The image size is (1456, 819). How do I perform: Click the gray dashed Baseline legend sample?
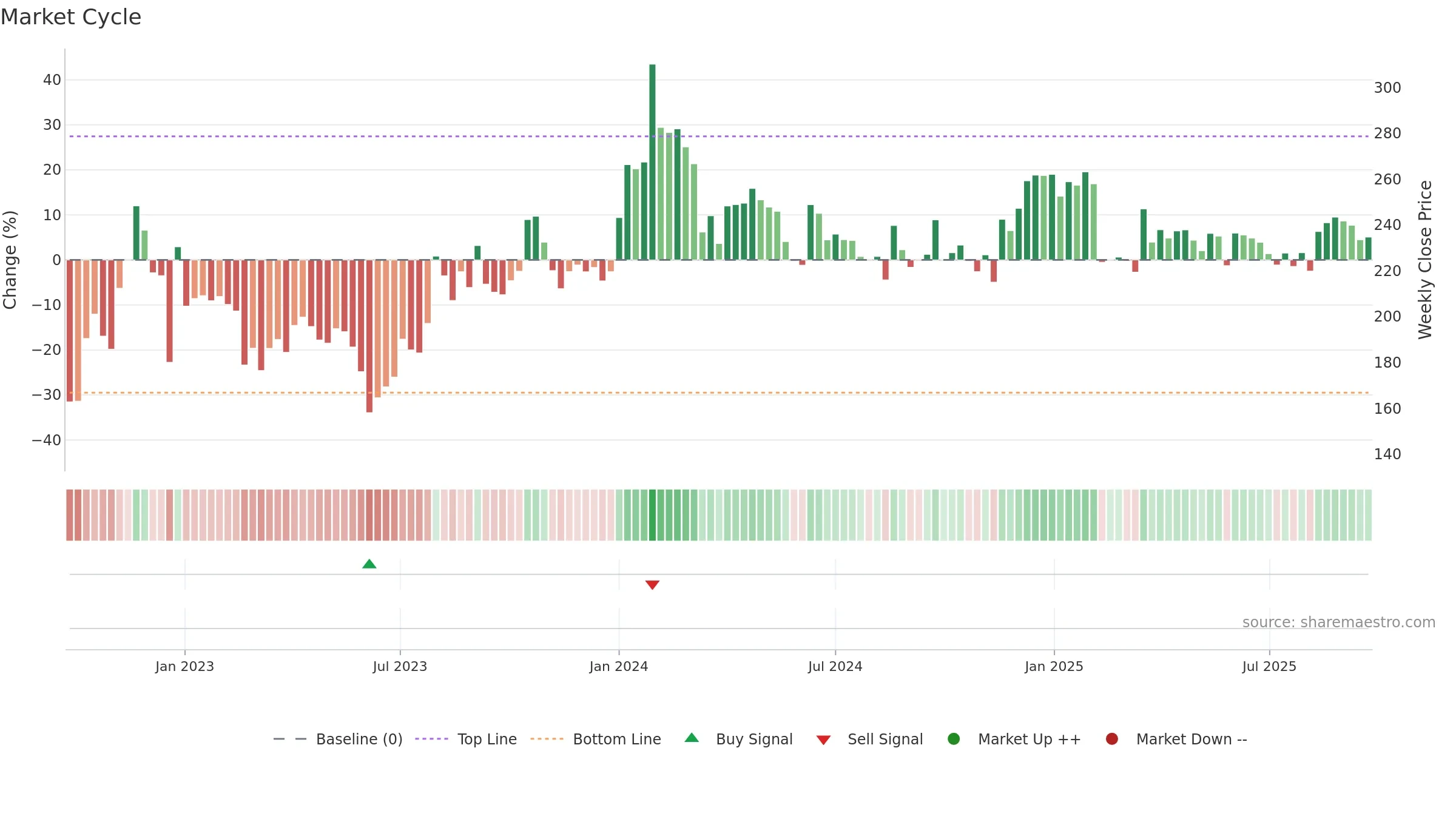click(290, 739)
